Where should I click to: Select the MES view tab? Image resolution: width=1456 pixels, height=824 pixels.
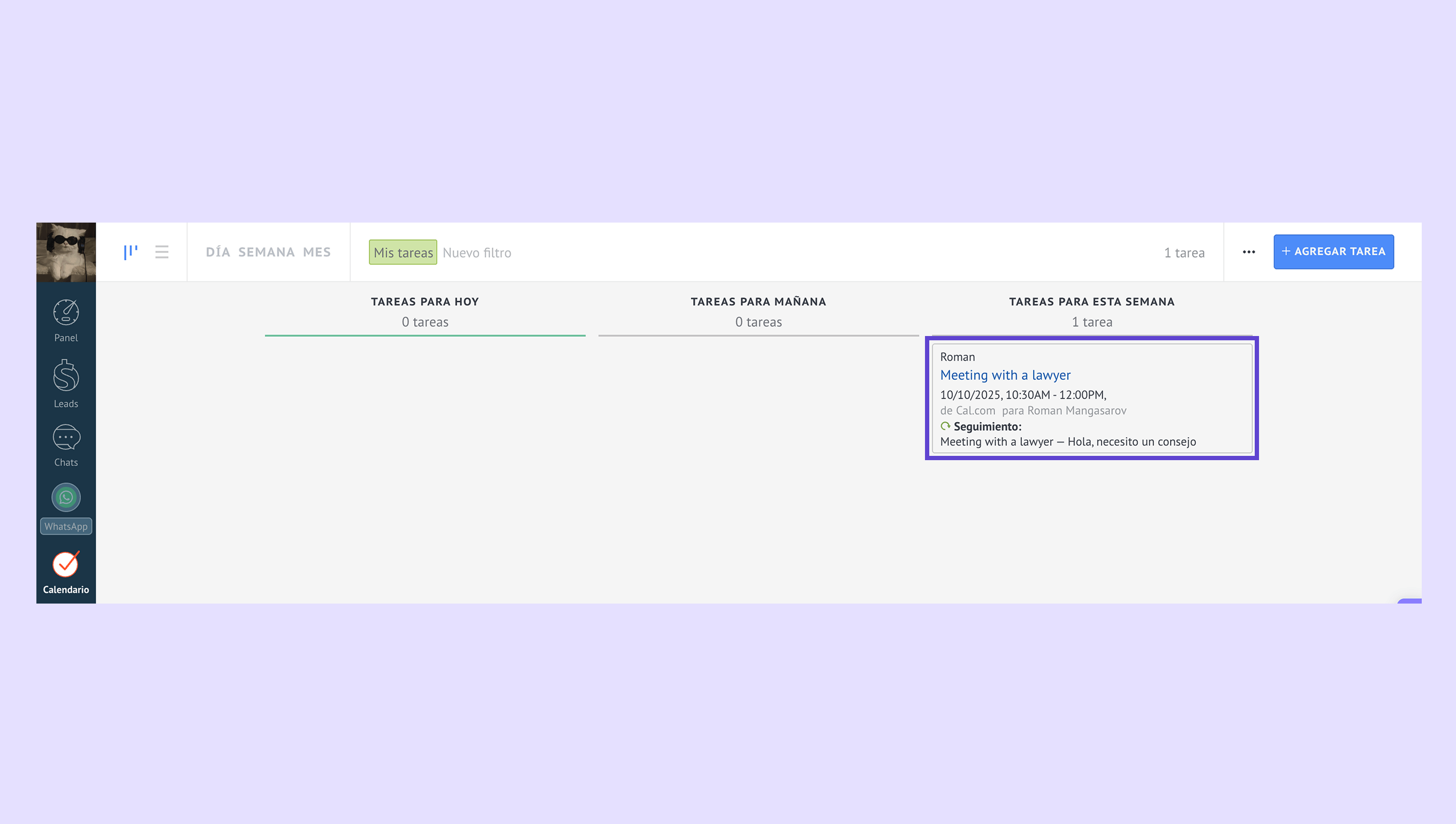316,253
